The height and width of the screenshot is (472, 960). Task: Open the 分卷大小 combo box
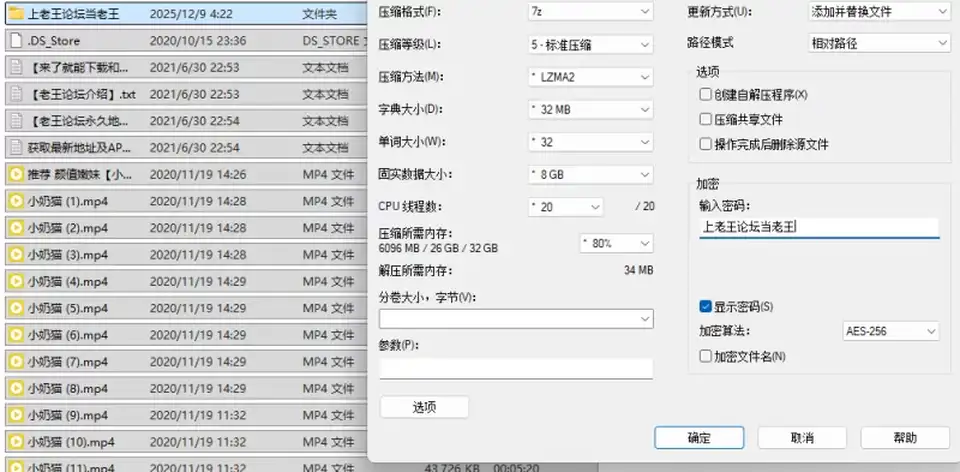pyautogui.click(x=516, y=319)
